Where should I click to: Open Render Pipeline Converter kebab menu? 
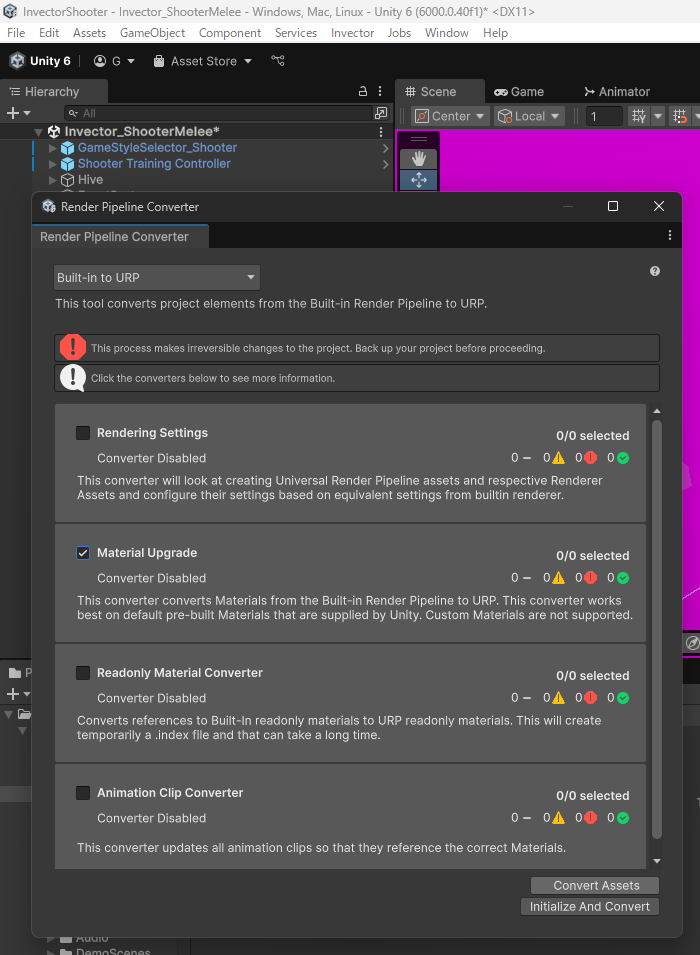tap(670, 236)
